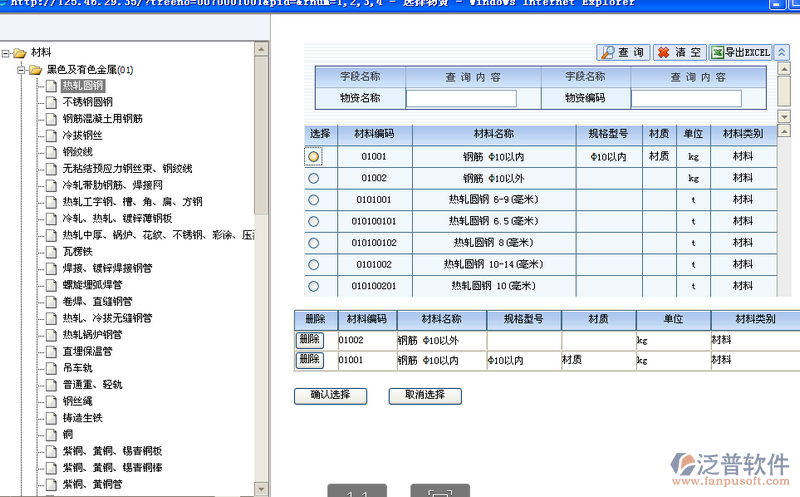Click document icon beside 不锈钢圆钢
The image size is (800, 497).
(x=50, y=102)
